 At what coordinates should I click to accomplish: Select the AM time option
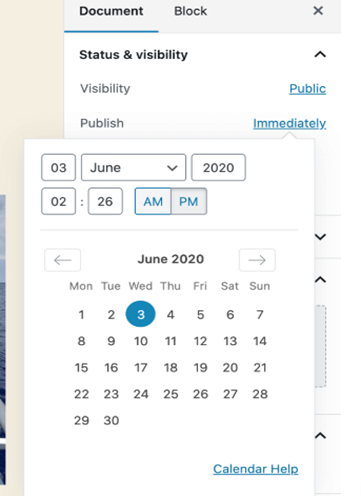coord(153,201)
